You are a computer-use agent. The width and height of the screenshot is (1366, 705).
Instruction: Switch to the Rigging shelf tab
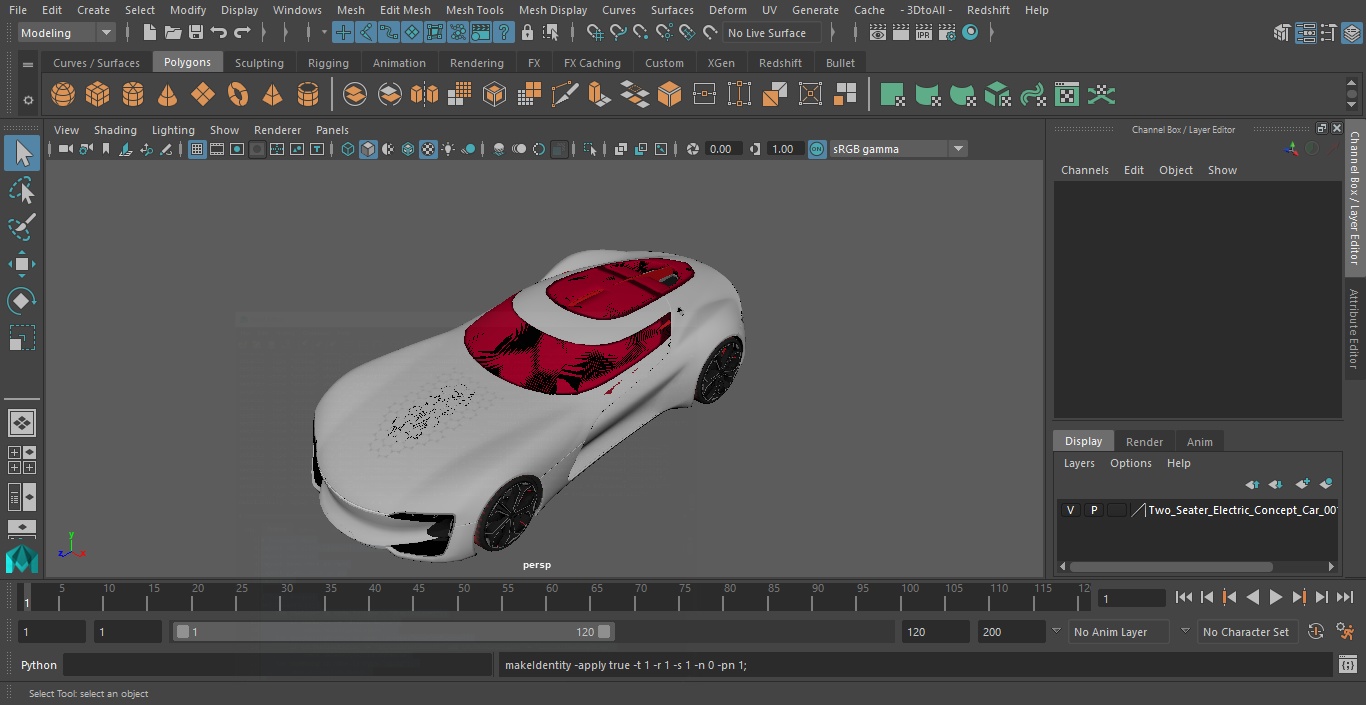coord(328,63)
